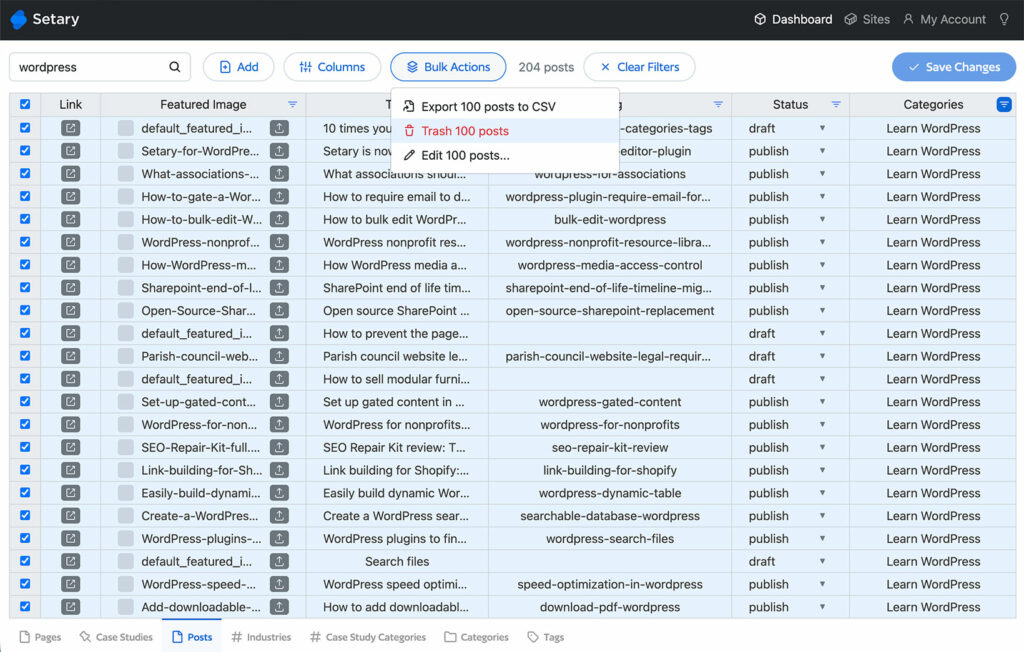Click filter icon in slug column header

[x=718, y=105]
